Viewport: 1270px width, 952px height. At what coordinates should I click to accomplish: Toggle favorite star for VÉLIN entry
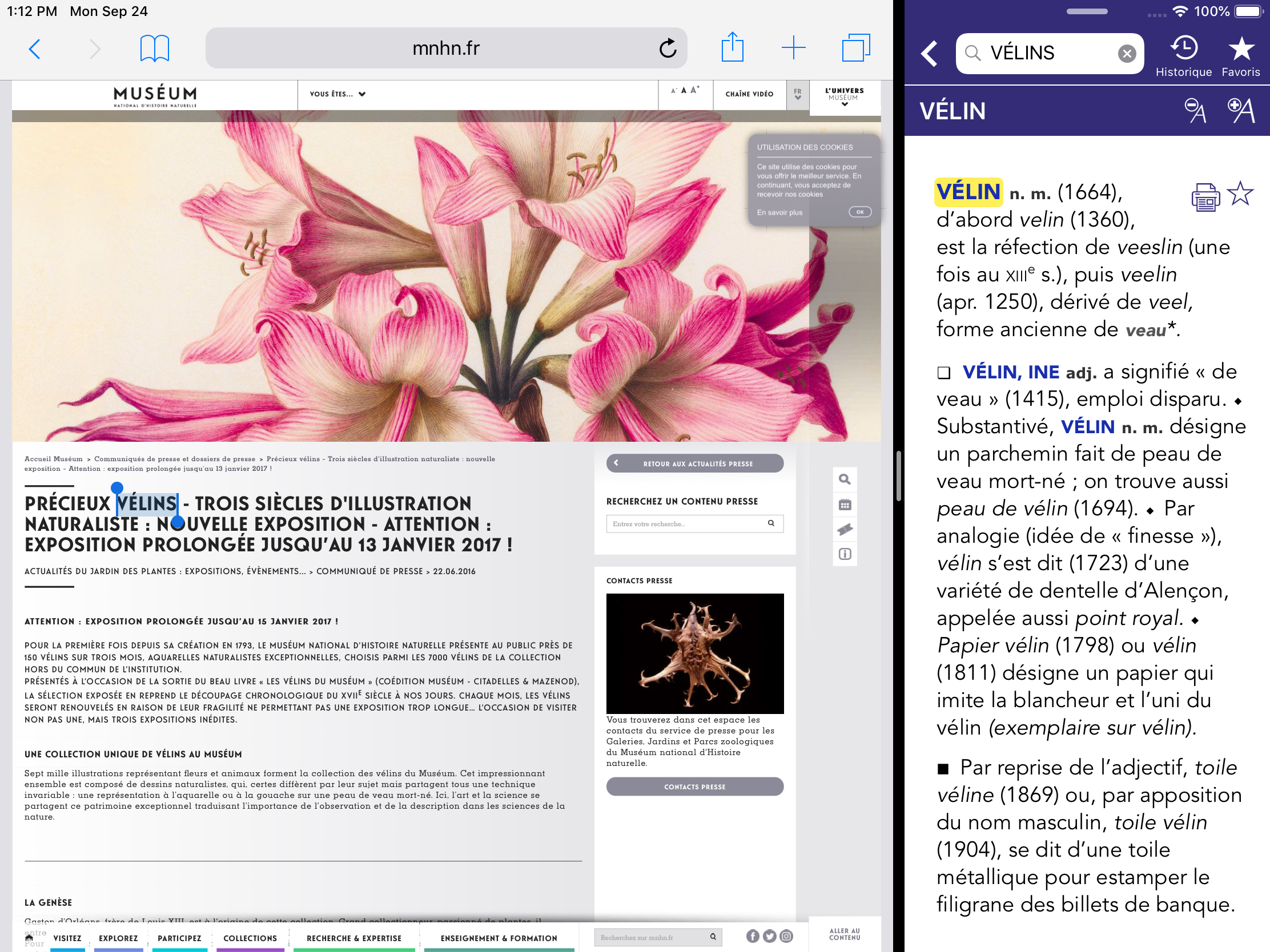[1240, 194]
